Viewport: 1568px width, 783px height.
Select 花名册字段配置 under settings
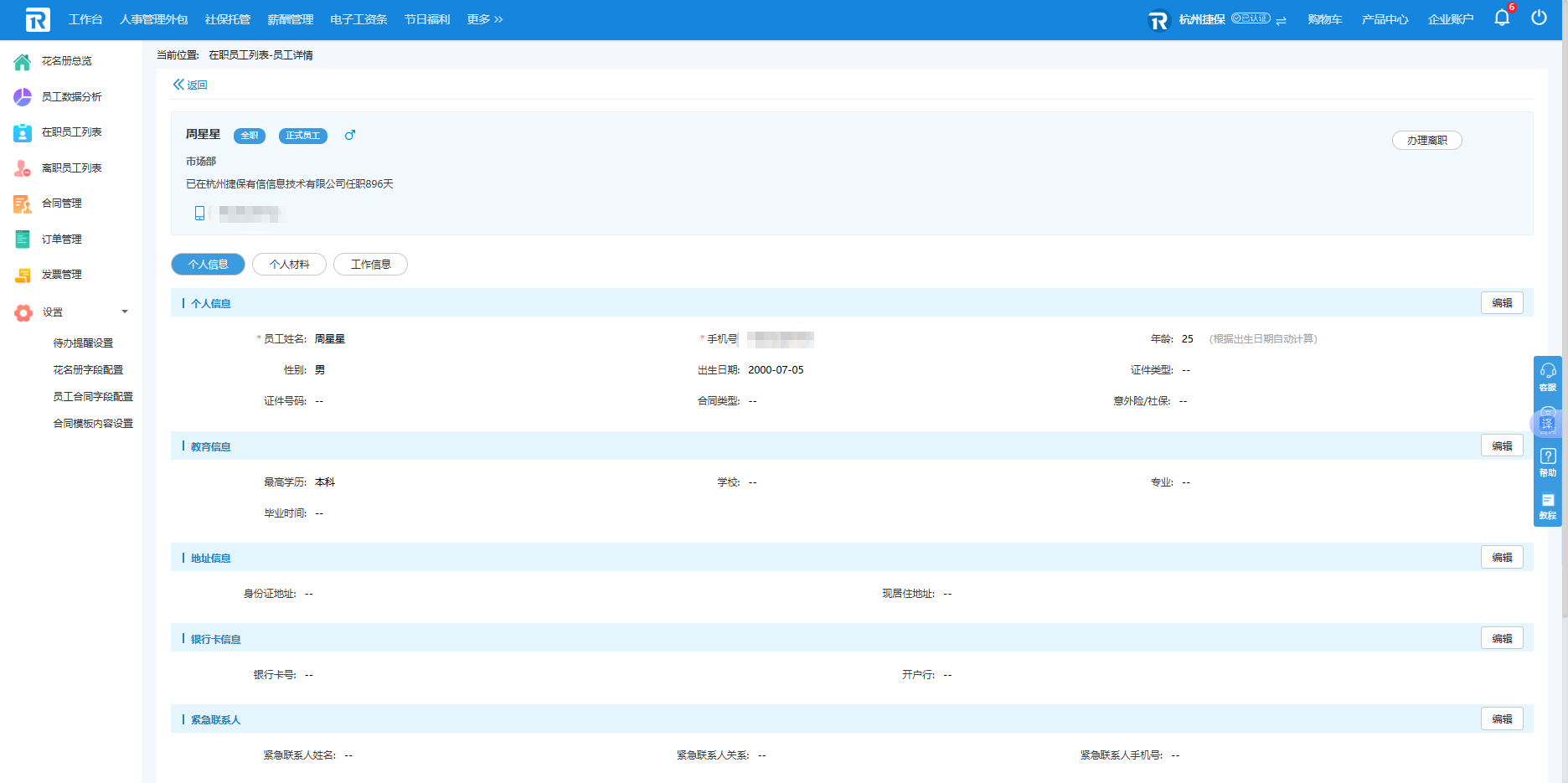click(88, 370)
